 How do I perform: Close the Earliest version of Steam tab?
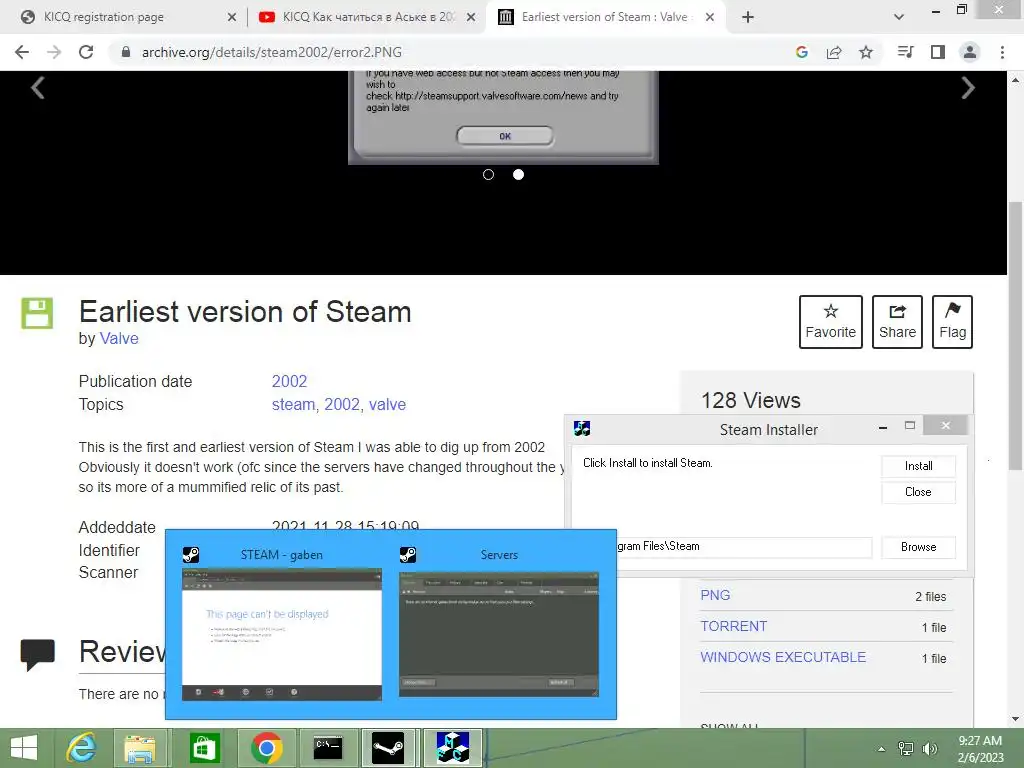(x=710, y=18)
